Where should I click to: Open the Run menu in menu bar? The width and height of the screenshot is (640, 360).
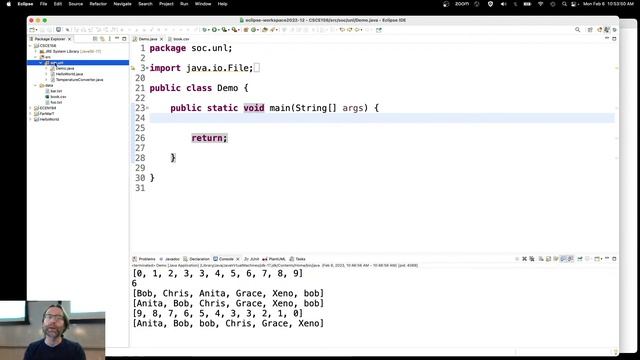click(x=184, y=4)
